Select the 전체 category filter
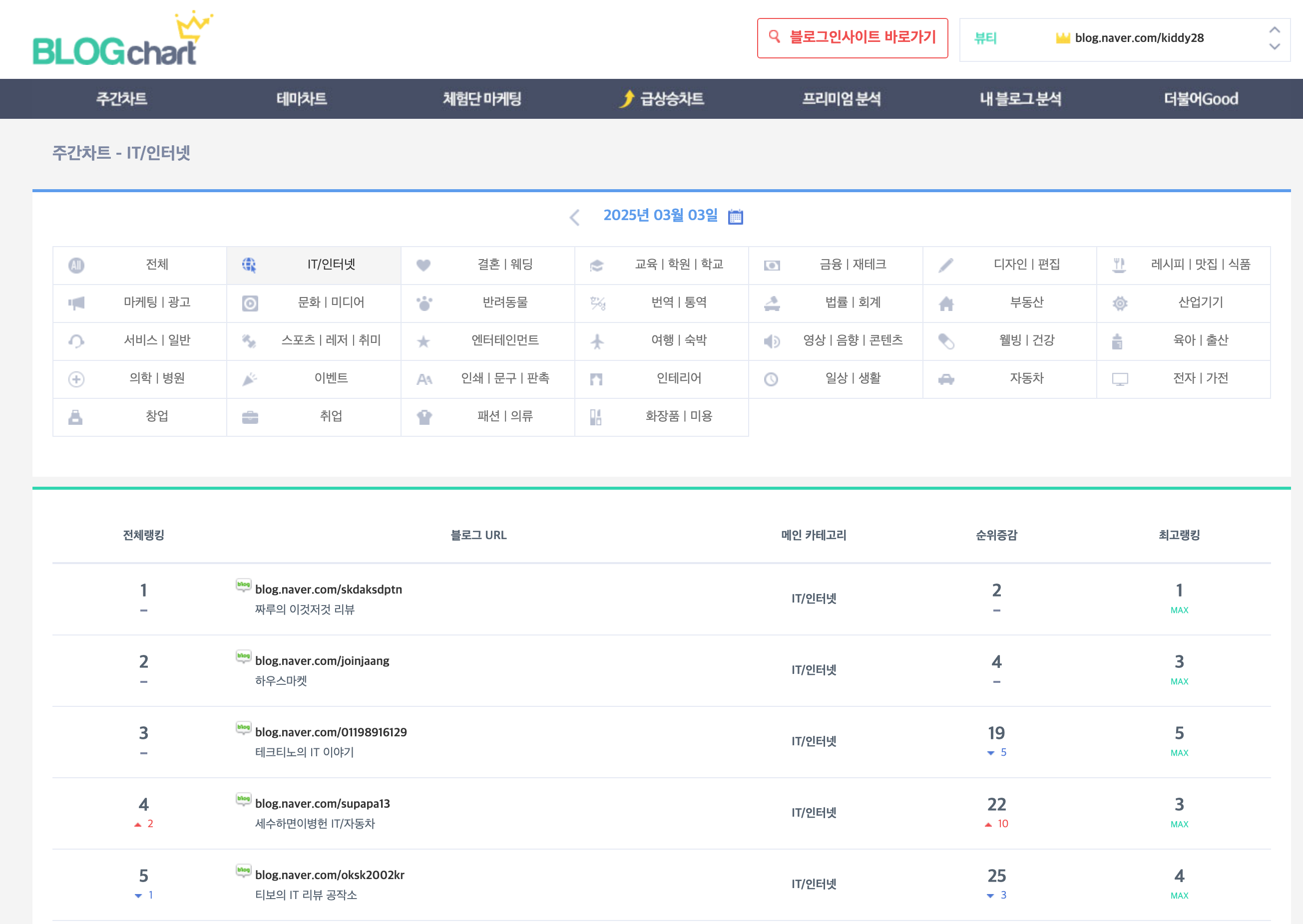 [156, 265]
